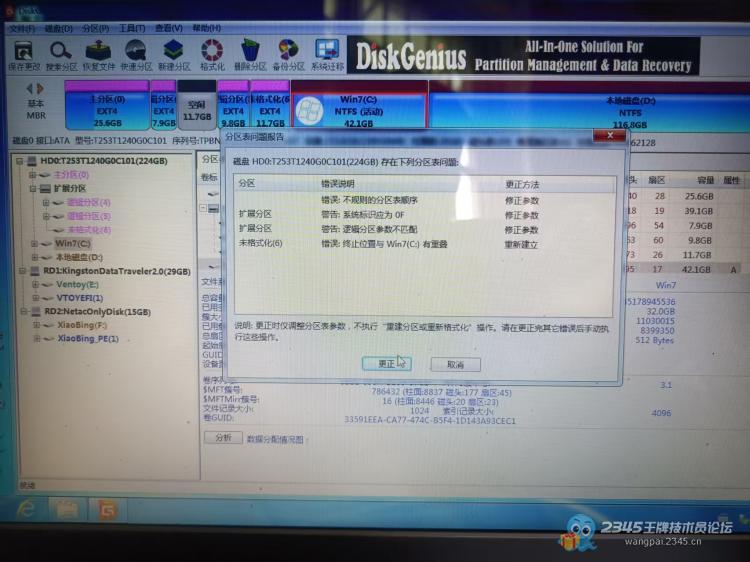Click the 格式化 (format) toolbar icon

(212, 50)
